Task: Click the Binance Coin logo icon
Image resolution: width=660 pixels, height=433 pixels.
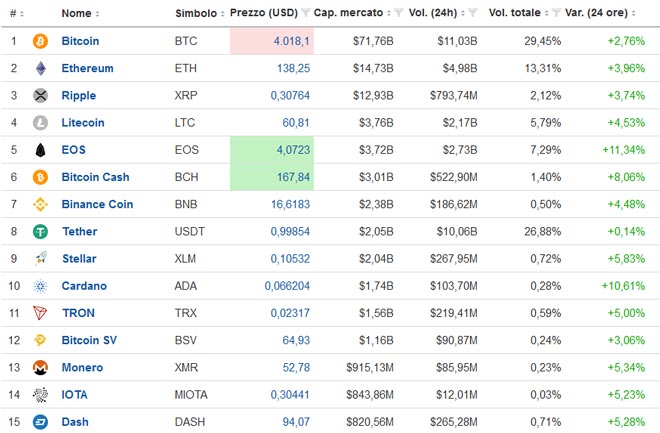Action: pos(41,204)
